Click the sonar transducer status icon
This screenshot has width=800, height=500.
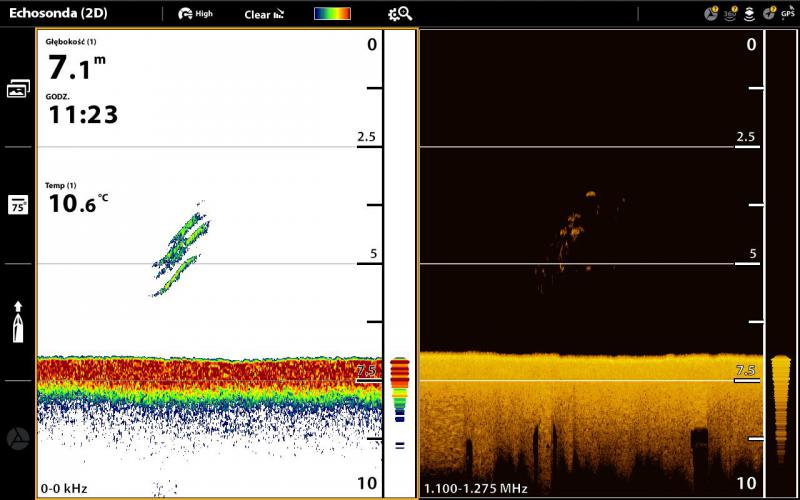[749, 13]
